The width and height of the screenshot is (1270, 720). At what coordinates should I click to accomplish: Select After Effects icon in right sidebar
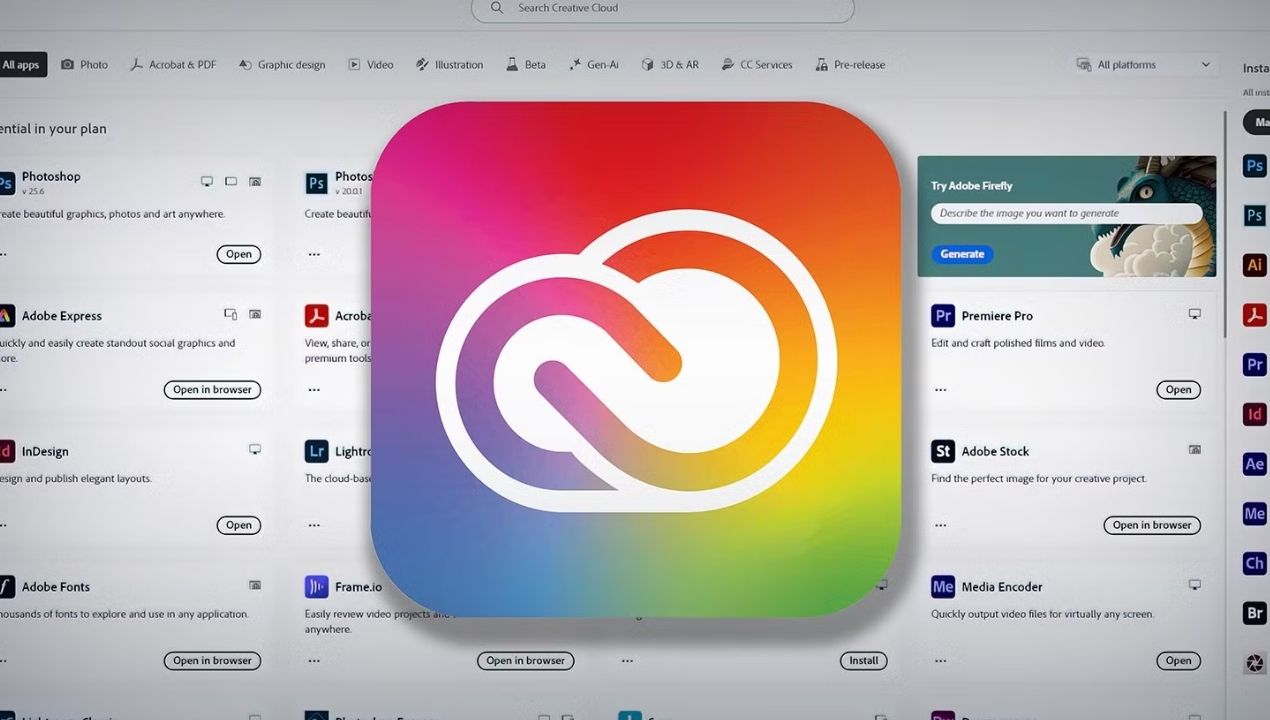tap(1254, 464)
